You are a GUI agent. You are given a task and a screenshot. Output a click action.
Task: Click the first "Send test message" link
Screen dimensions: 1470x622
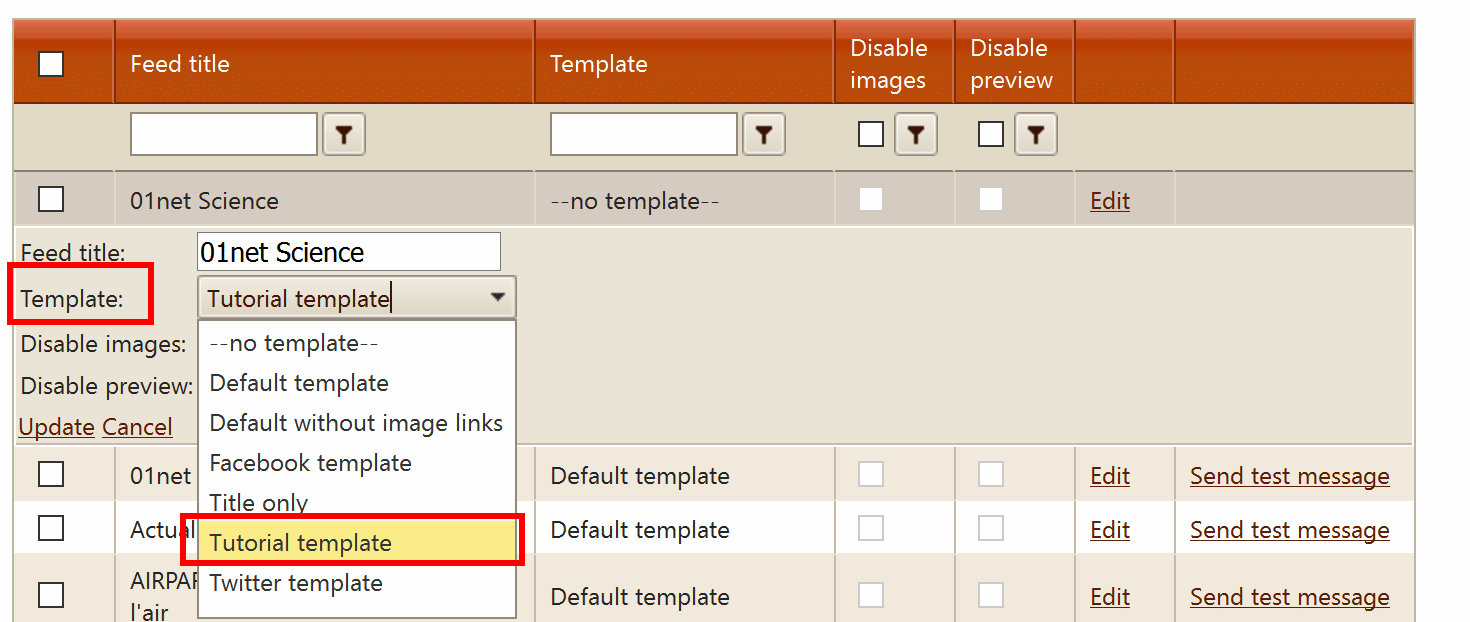(1289, 476)
